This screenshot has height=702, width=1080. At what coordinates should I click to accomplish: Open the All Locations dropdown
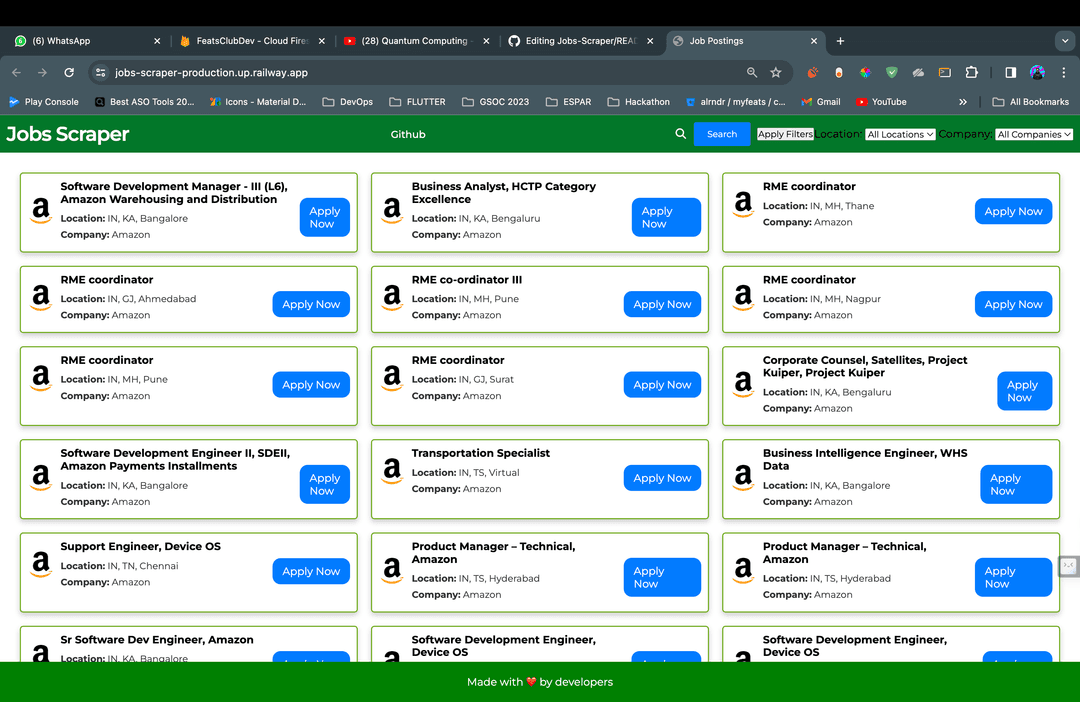point(900,134)
